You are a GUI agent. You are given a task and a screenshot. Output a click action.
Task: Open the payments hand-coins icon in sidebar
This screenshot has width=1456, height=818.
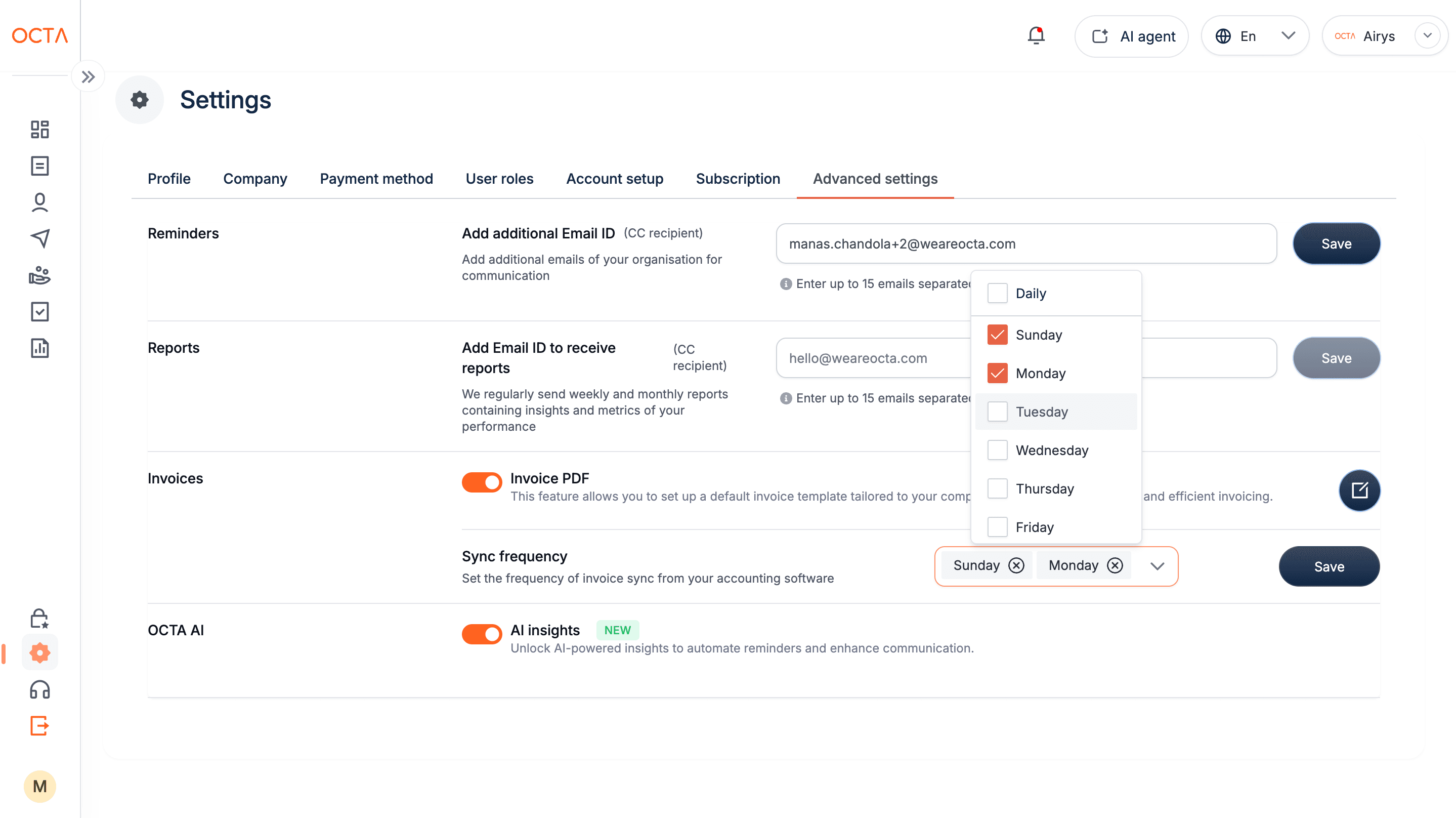click(39, 275)
